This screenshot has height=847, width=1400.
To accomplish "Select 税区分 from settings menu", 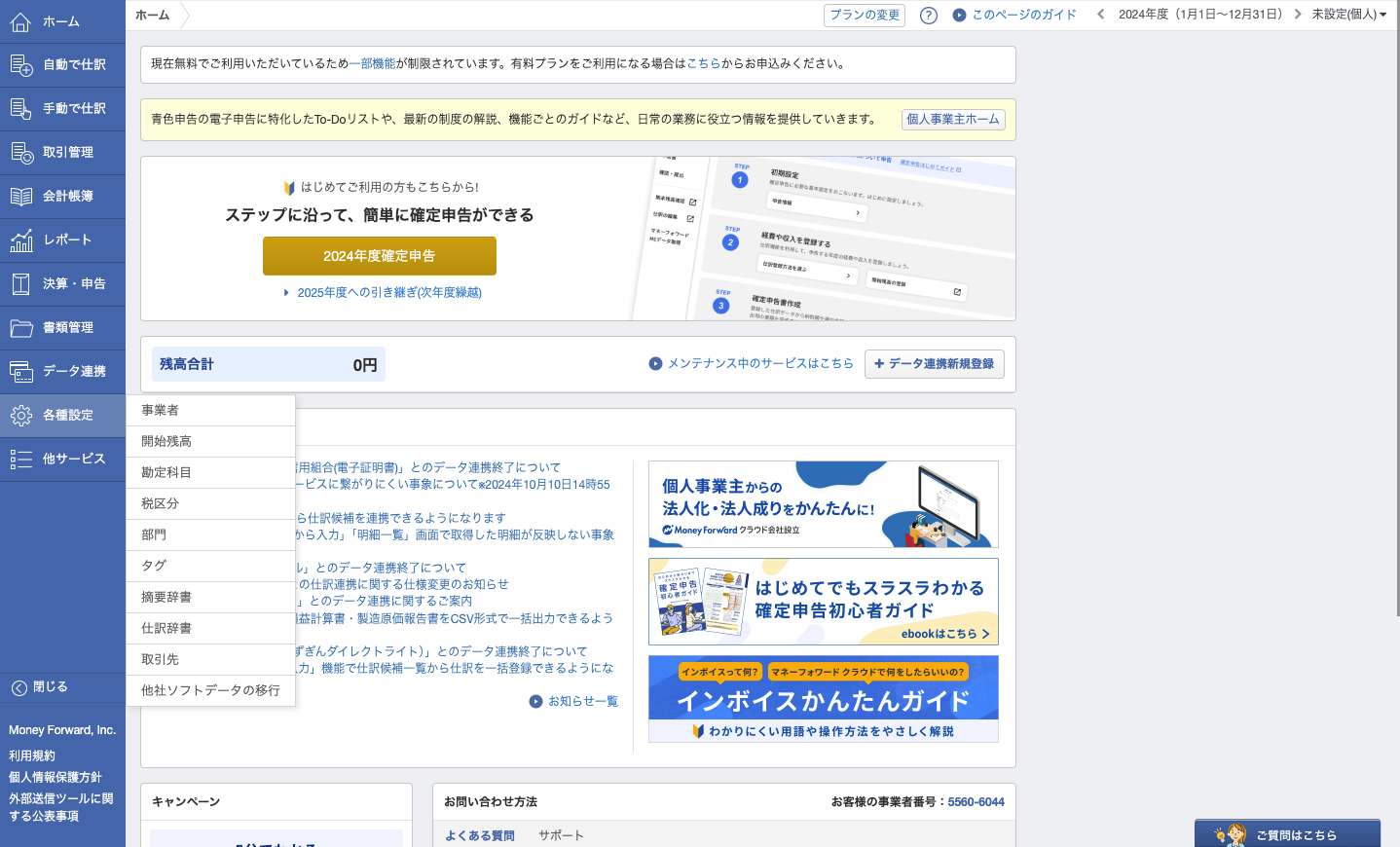I will click(210, 504).
